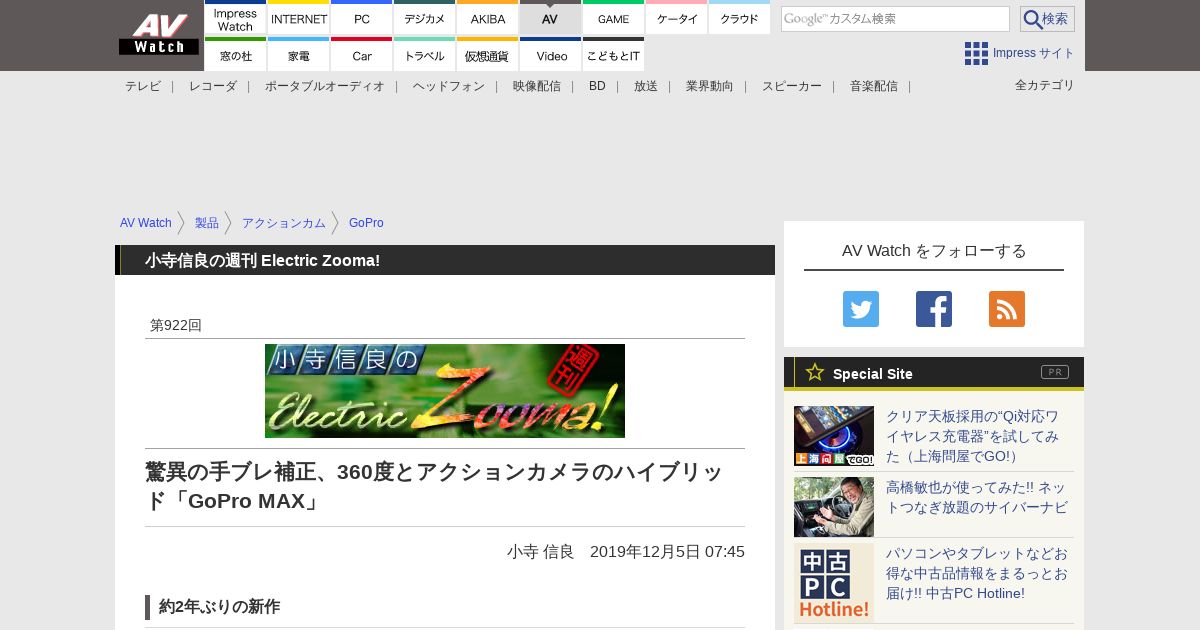
Task: Browse the スピーカー category
Action: pyautogui.click(x=792, y=86)
